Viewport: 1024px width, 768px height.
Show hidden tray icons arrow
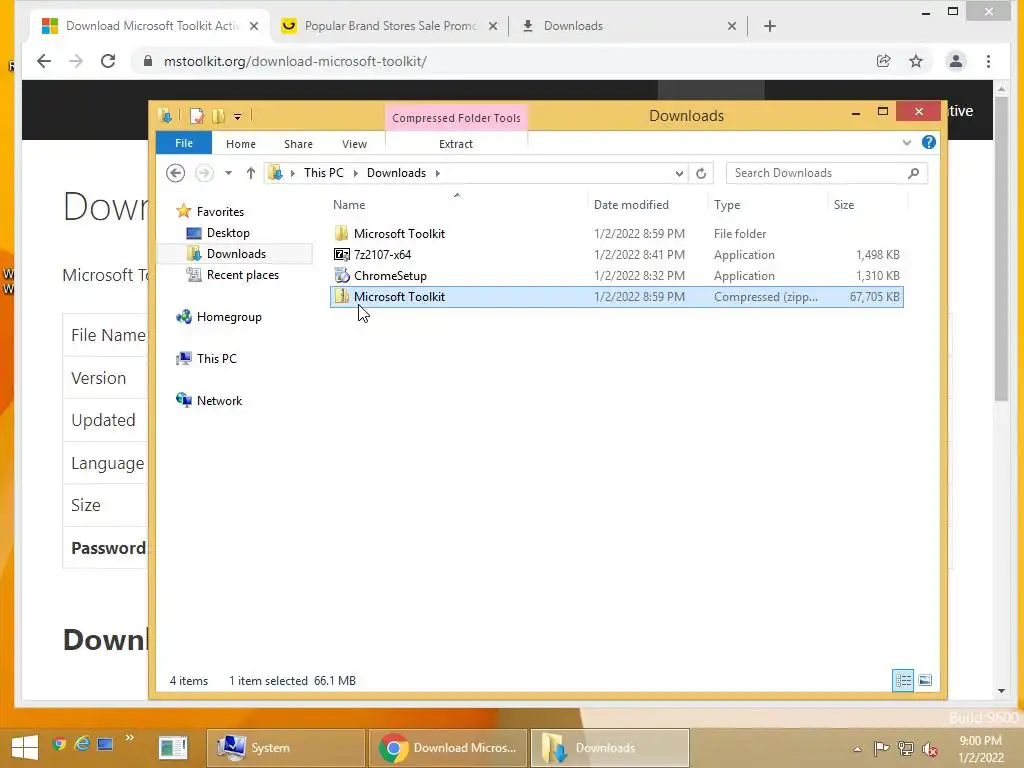[857, 749]
